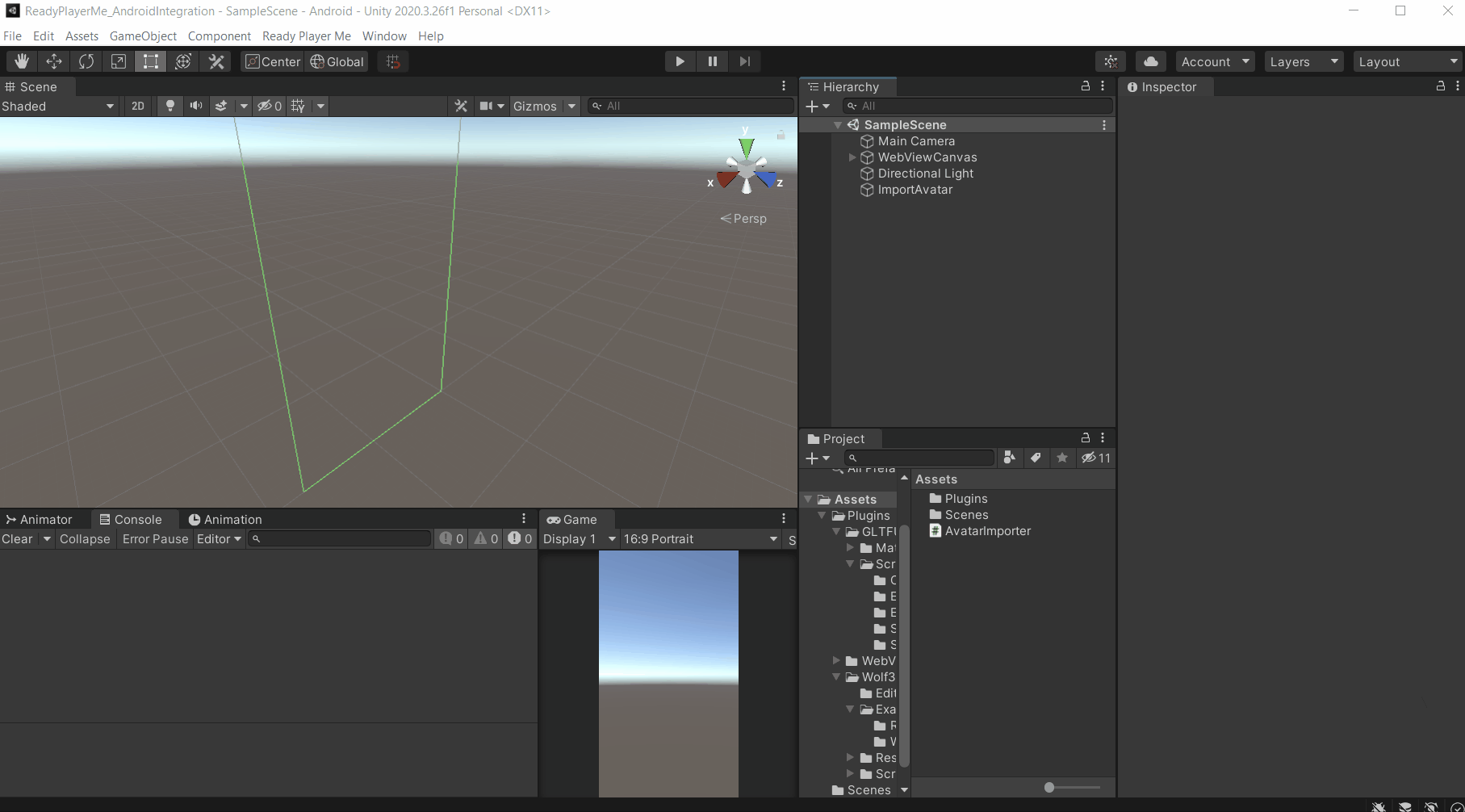The width and height of the screenshot is (1465, 812).
Task: Select the Move tool
Action: click(x=54, y=61)
